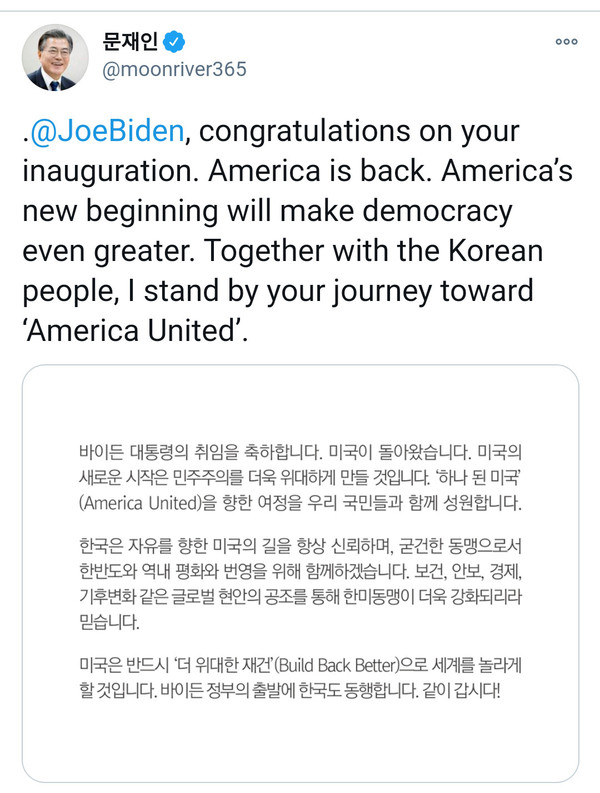Image resolution: width=600 pixels, height=793 pixels.
Task: Open the more options three-dot menu
Action: pos(567,41)
